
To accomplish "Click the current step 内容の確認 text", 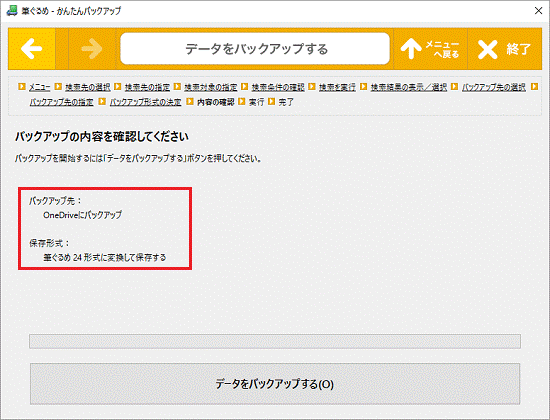I will pyautogui.click(x=215, y=102).
